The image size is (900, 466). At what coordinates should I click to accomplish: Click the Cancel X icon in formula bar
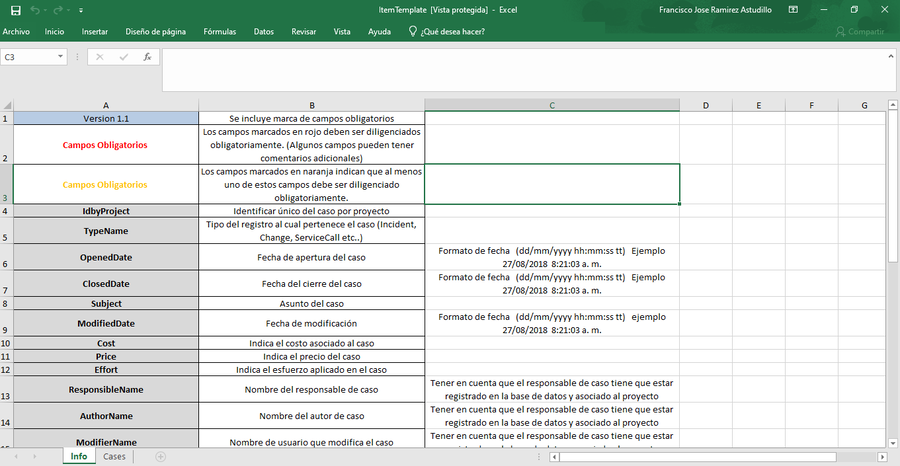(99, 57)
